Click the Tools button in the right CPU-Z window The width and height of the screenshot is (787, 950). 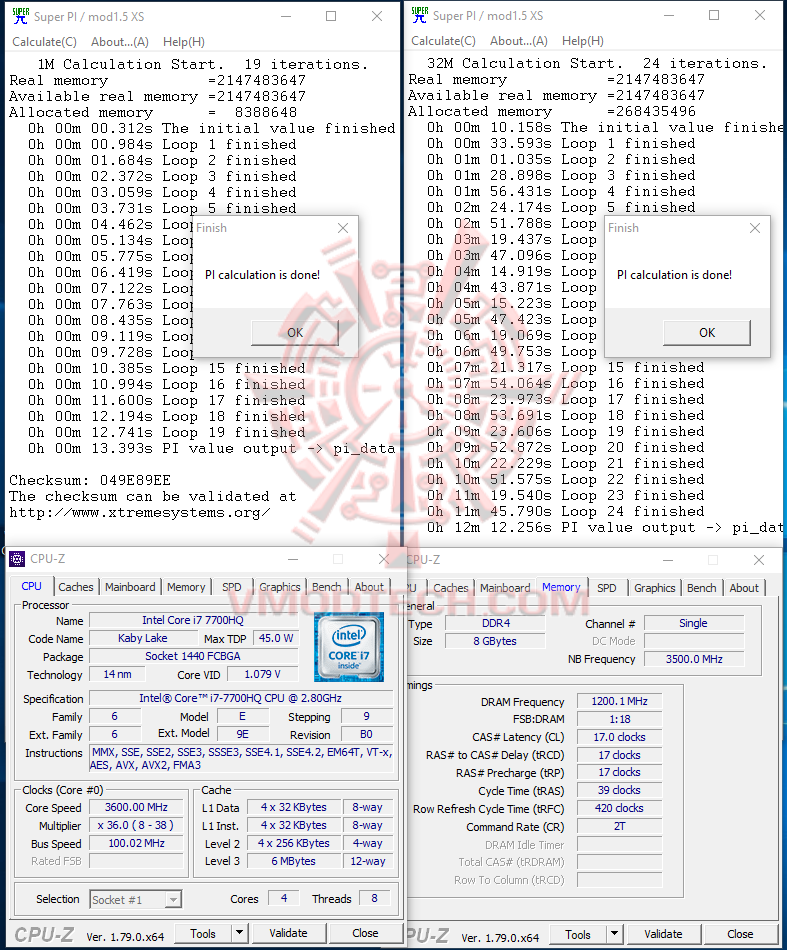coord(577,935)
